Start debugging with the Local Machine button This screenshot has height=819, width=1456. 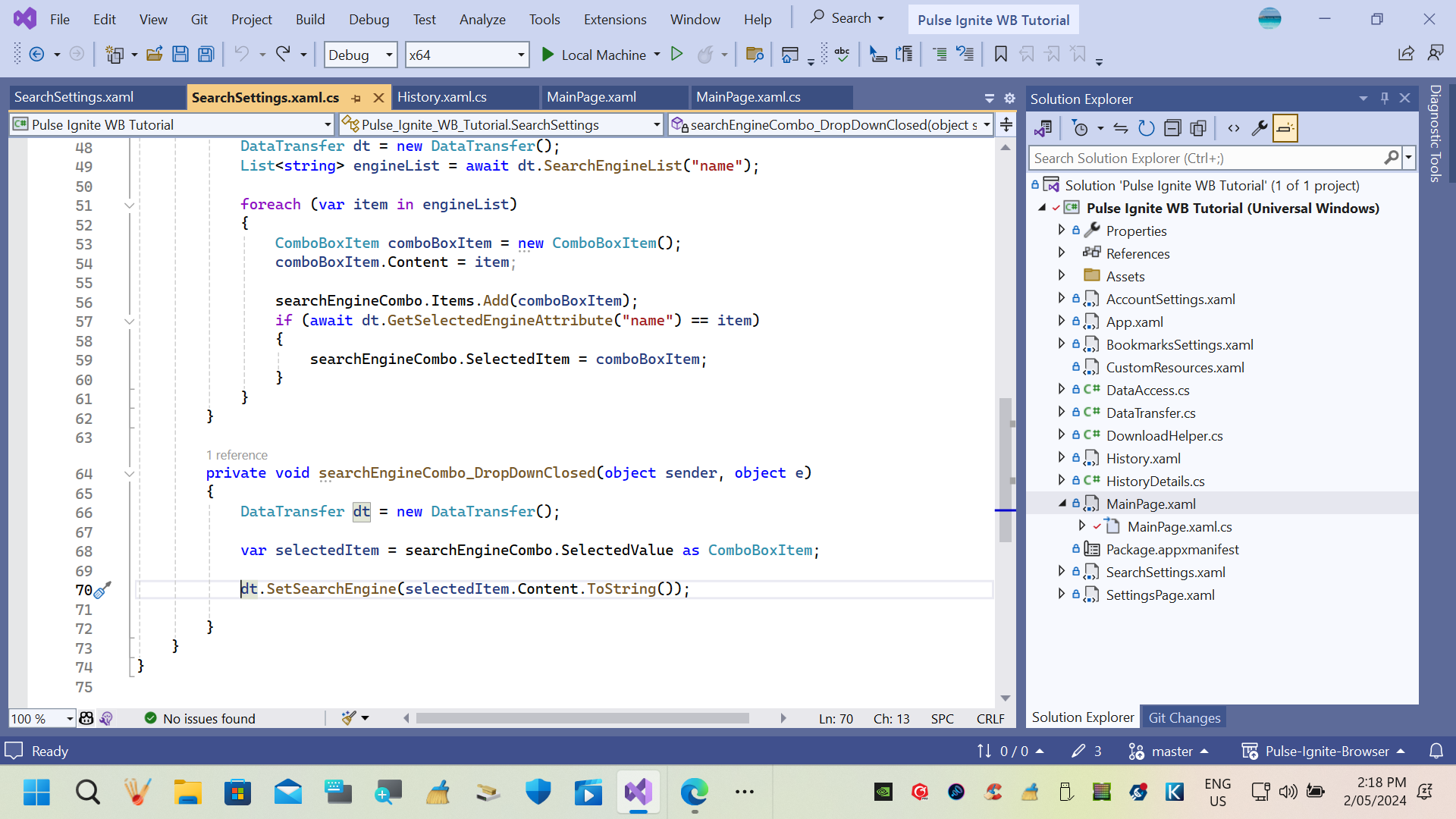coord(594,55)
